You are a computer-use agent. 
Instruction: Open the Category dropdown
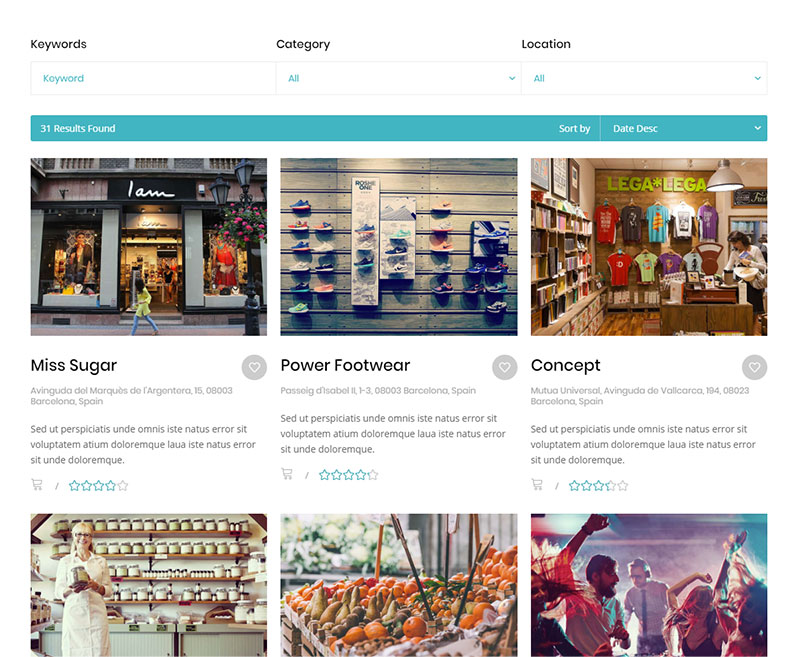tap(398, 78)
